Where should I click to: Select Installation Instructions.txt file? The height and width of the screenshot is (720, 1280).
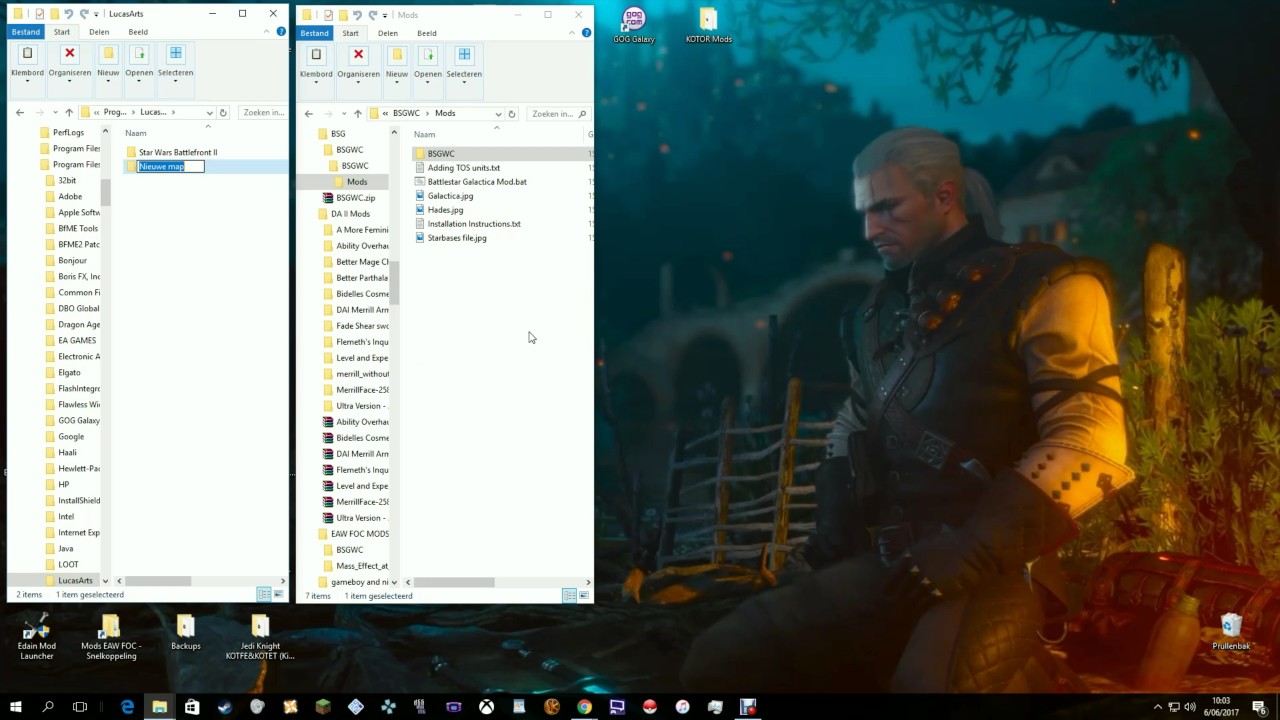pyautogui.click(x=474, y=224)
